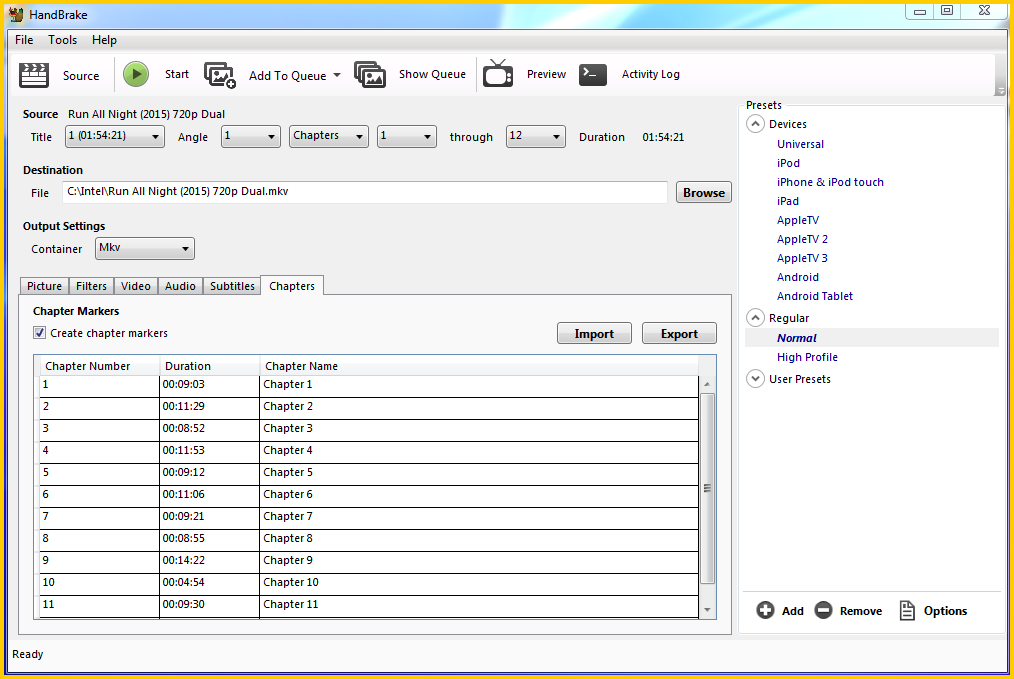Image resolution: width=1014 pixels, height=679 pixels.
Task: Click the minus icon next to Remove preset
Action: click(x=823, y=610)
